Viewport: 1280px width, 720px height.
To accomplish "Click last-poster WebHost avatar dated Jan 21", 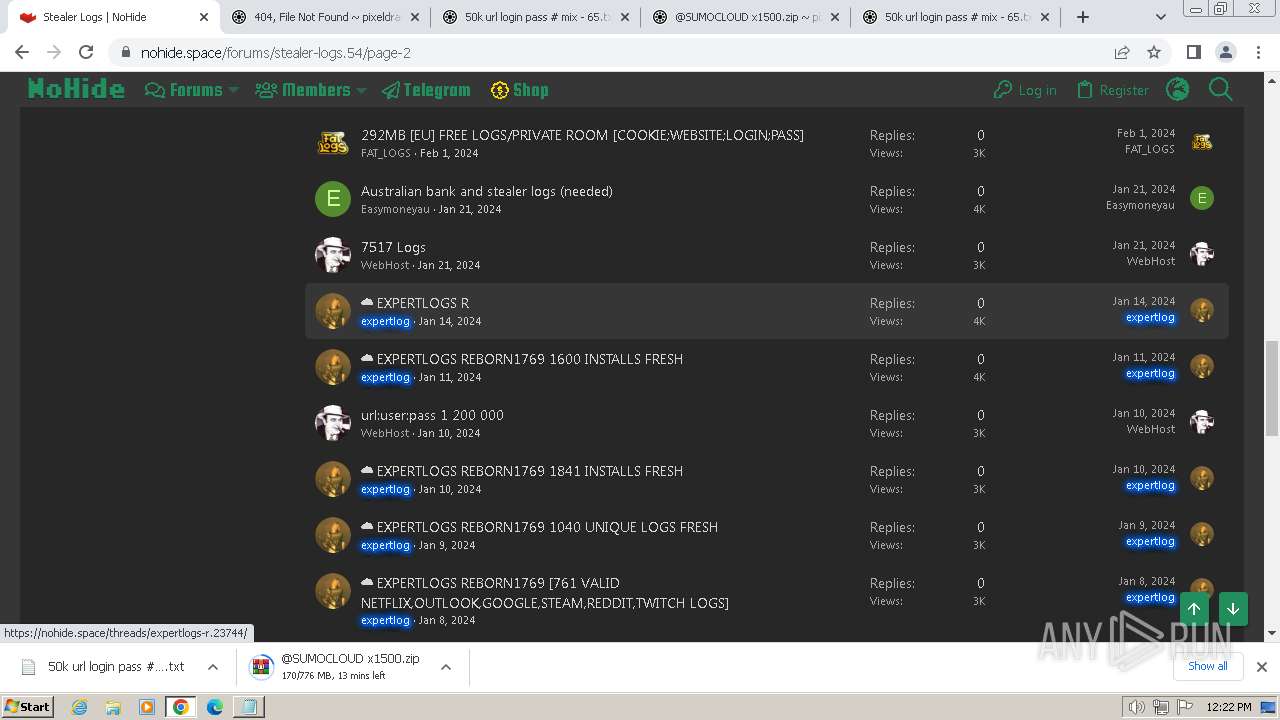I will [x=1202, y=254].
